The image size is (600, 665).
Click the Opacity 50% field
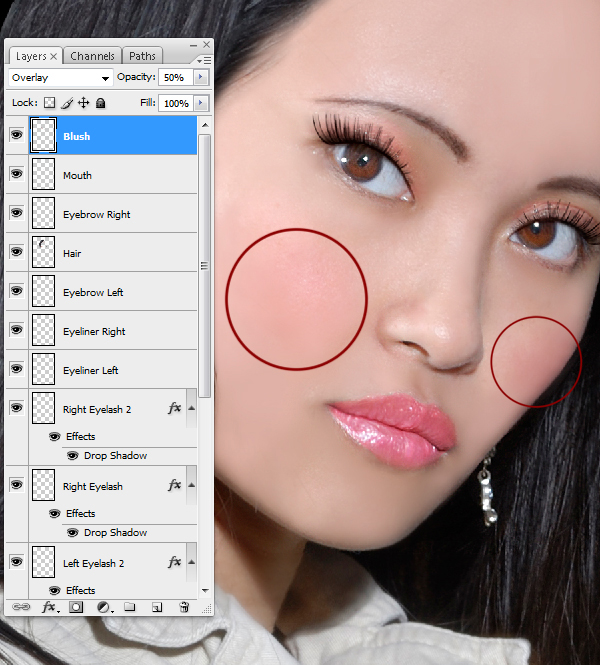pyautogui.click(x=176, y=77)
